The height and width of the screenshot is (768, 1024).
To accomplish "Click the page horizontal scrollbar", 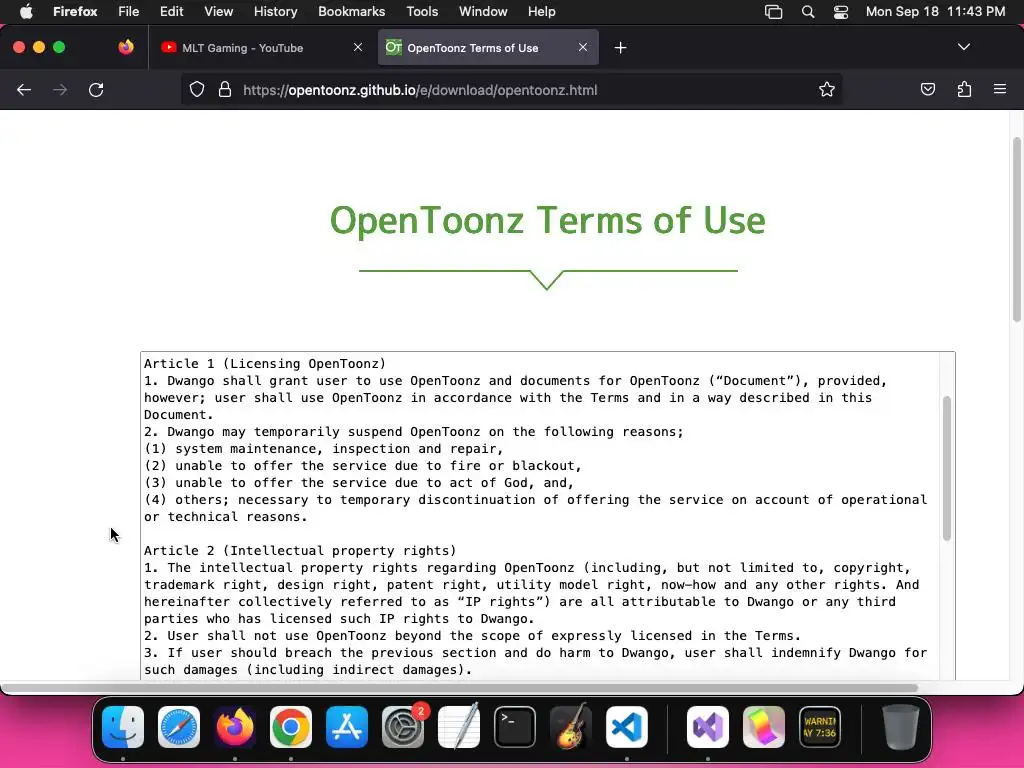I will (460, 688).
